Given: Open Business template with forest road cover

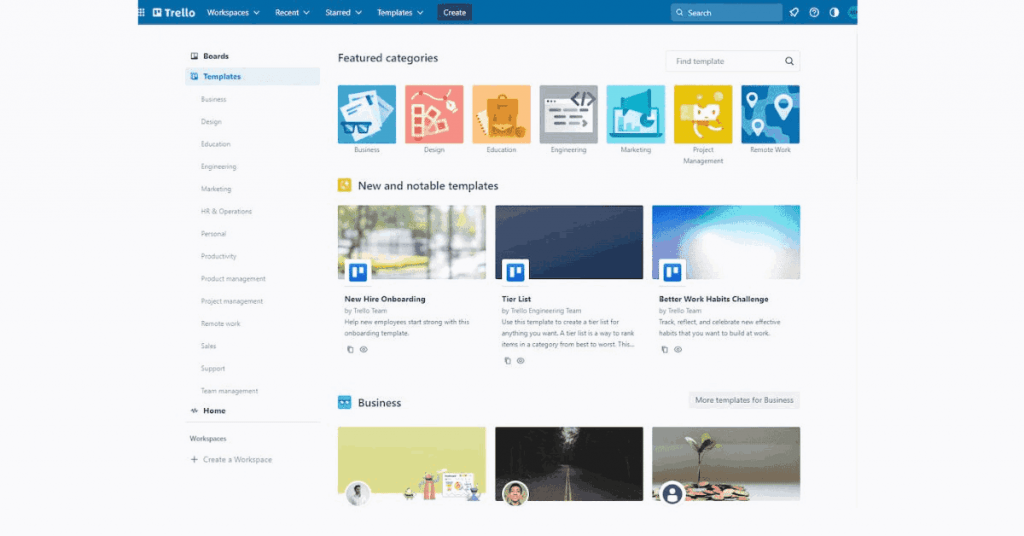Looking at the screenshot, I should click(569, 464).
